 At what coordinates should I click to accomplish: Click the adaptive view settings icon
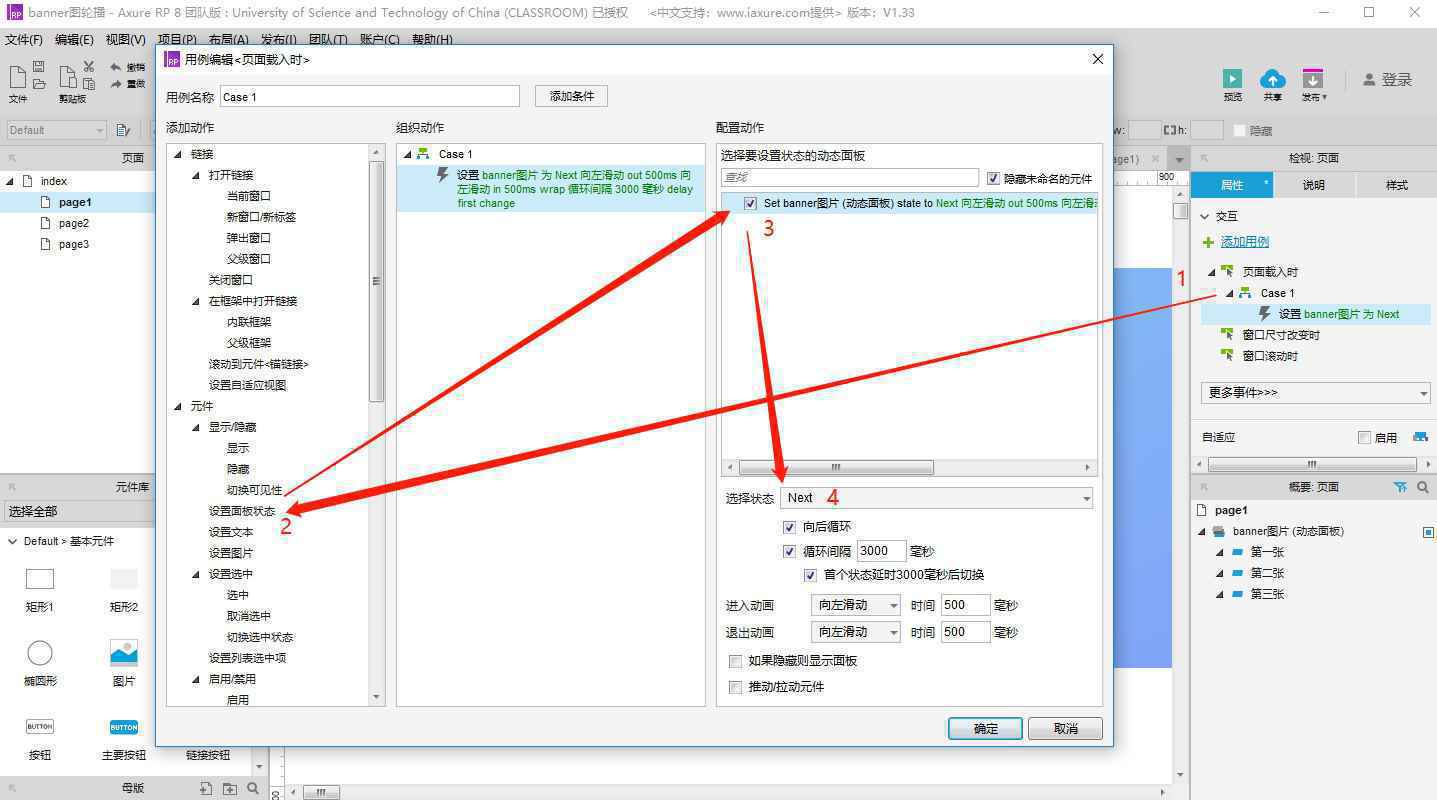[x=1420, y=437]
